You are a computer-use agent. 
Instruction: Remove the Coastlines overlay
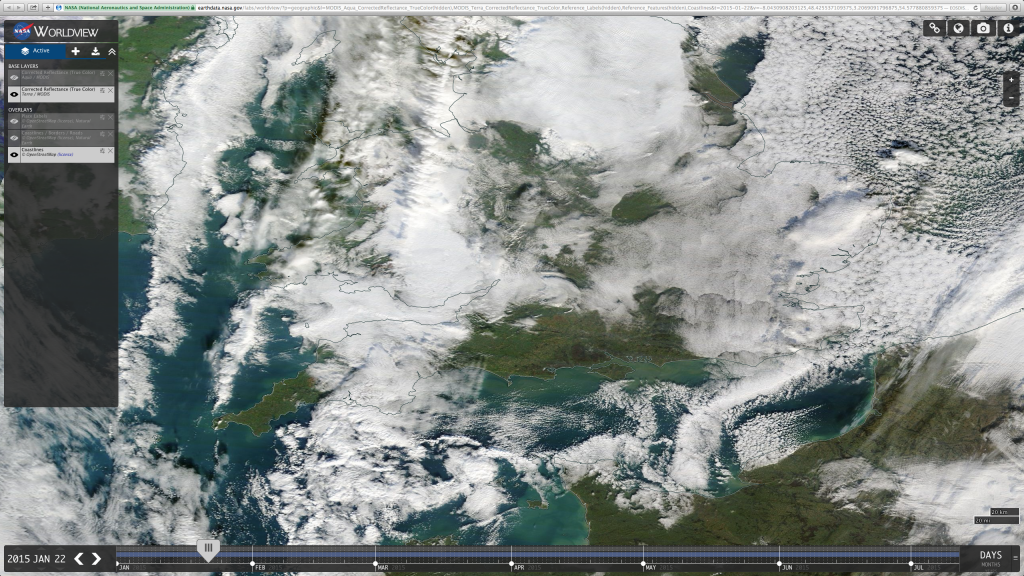[x=110, y=151]
